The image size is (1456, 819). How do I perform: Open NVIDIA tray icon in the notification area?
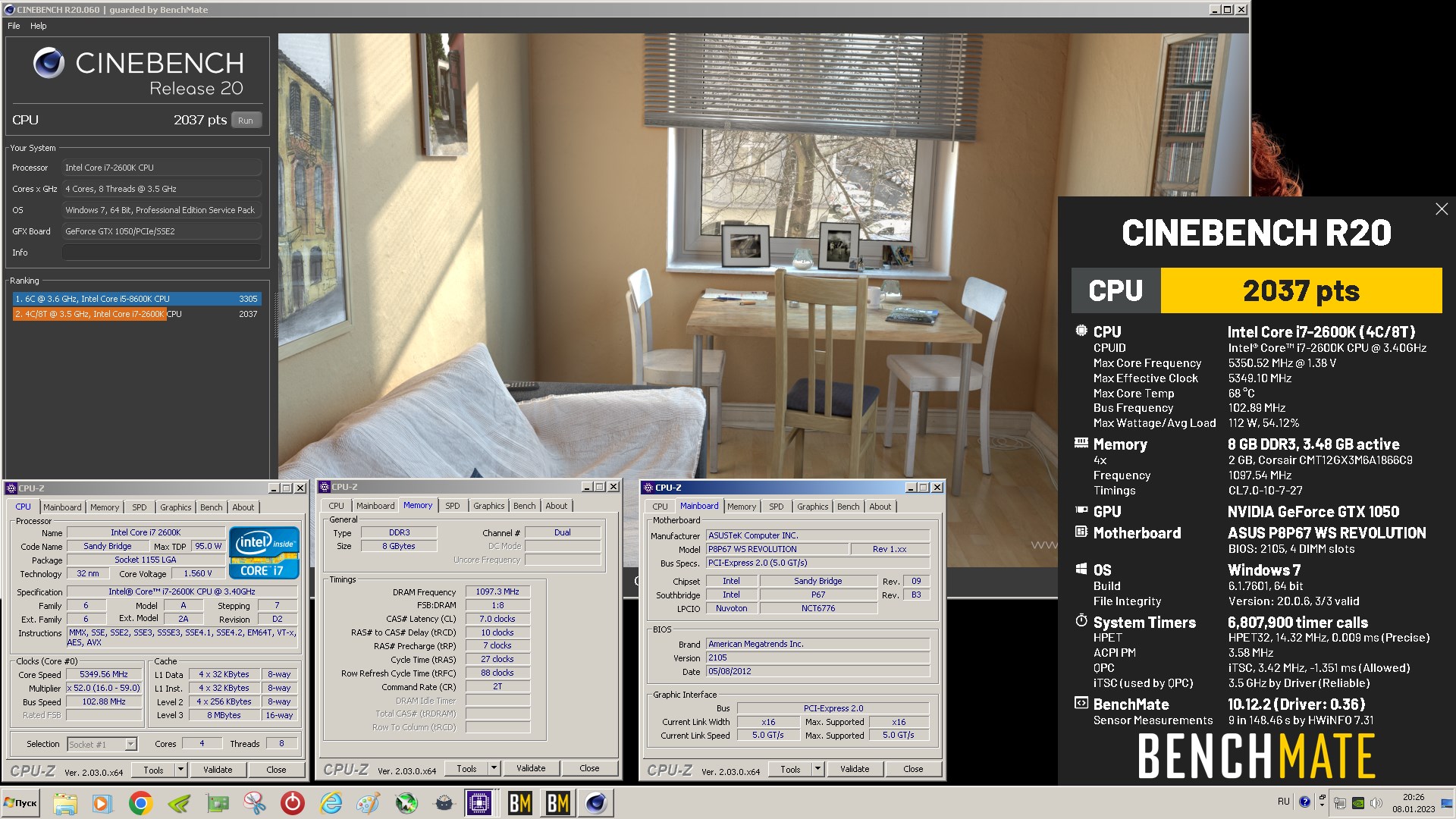pyautogui.click(x=1358, y=803)
